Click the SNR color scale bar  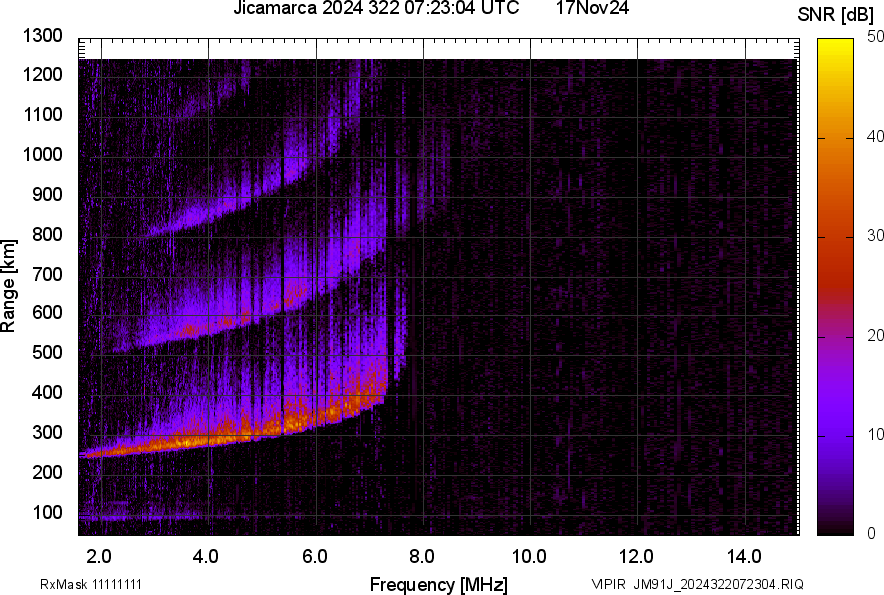click(x=835, y=287)
